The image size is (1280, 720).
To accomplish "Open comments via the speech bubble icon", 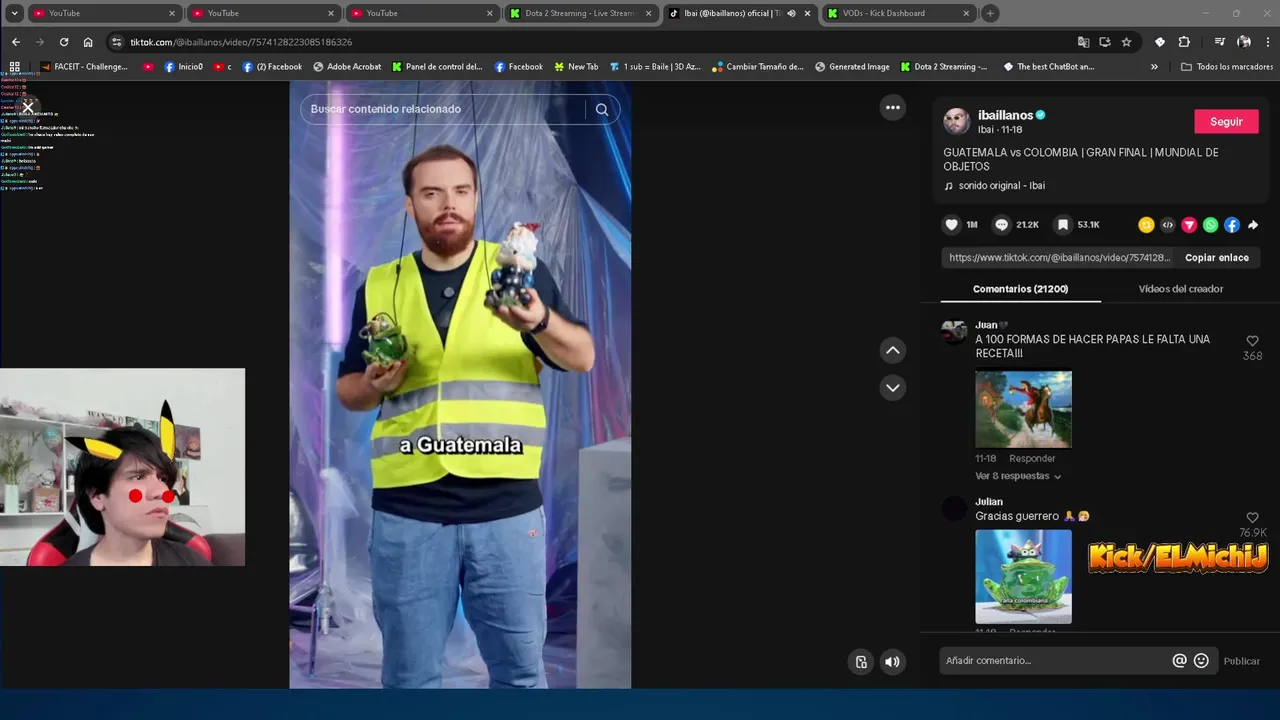I will tap(1001, 225).
